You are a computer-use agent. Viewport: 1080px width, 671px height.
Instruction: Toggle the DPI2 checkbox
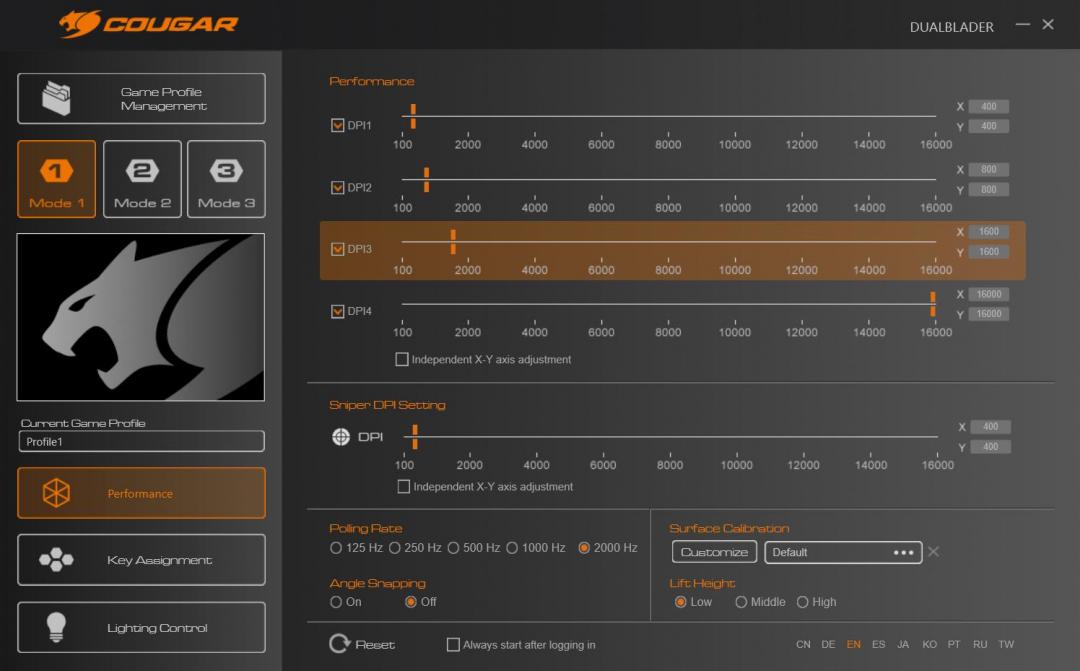click(338, 187)
